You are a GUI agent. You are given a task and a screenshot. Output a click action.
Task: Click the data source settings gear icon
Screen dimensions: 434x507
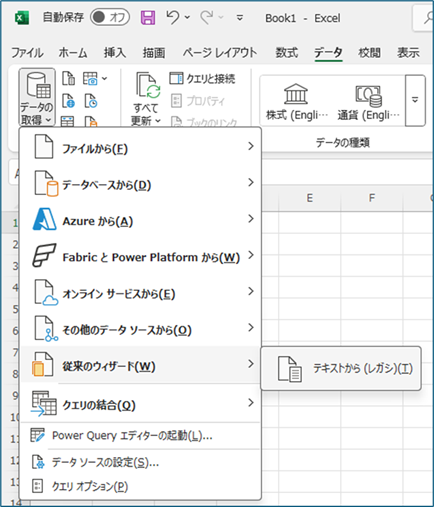[38, 462]
